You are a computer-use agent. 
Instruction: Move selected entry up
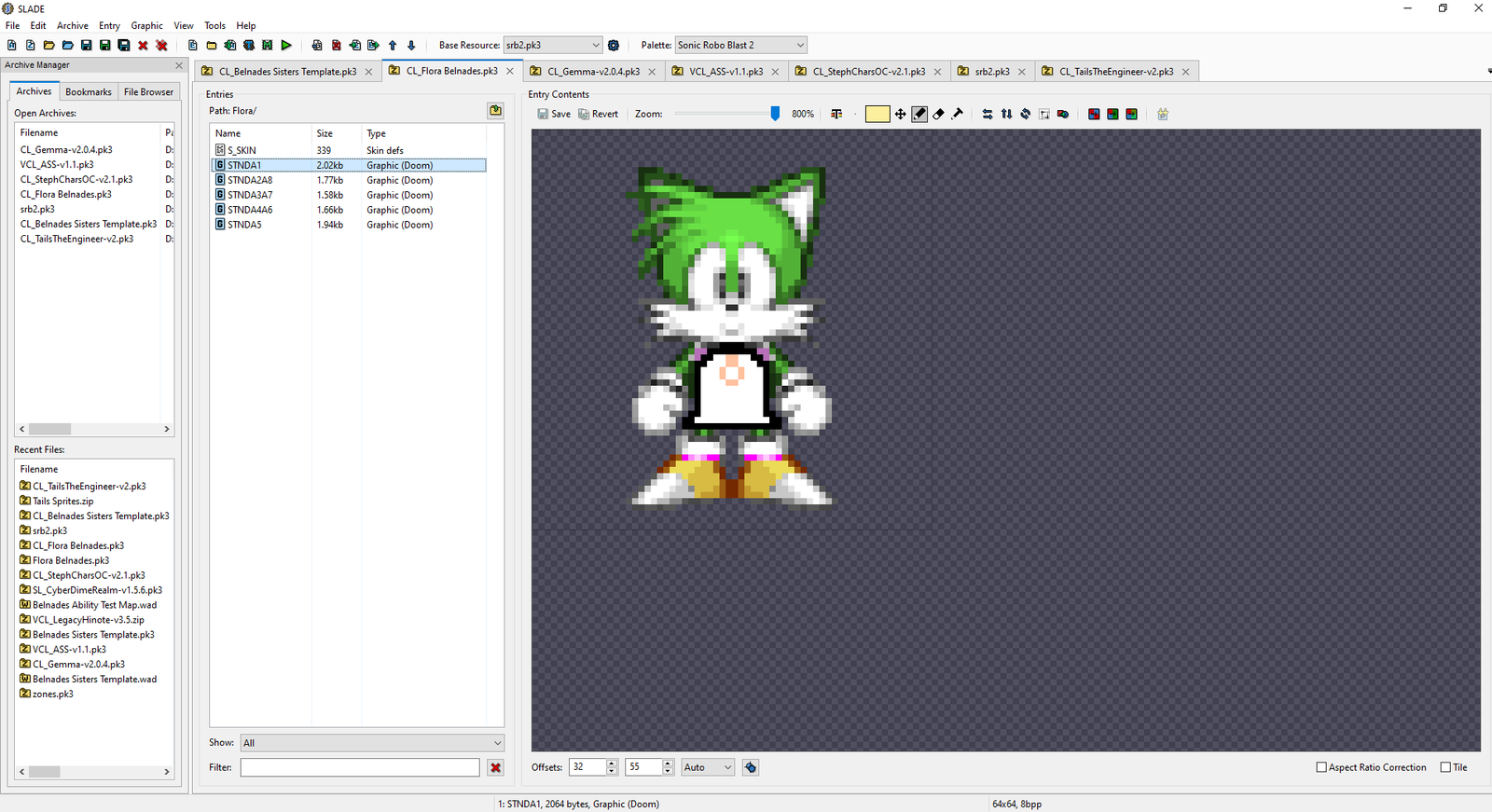coord(392,45)
